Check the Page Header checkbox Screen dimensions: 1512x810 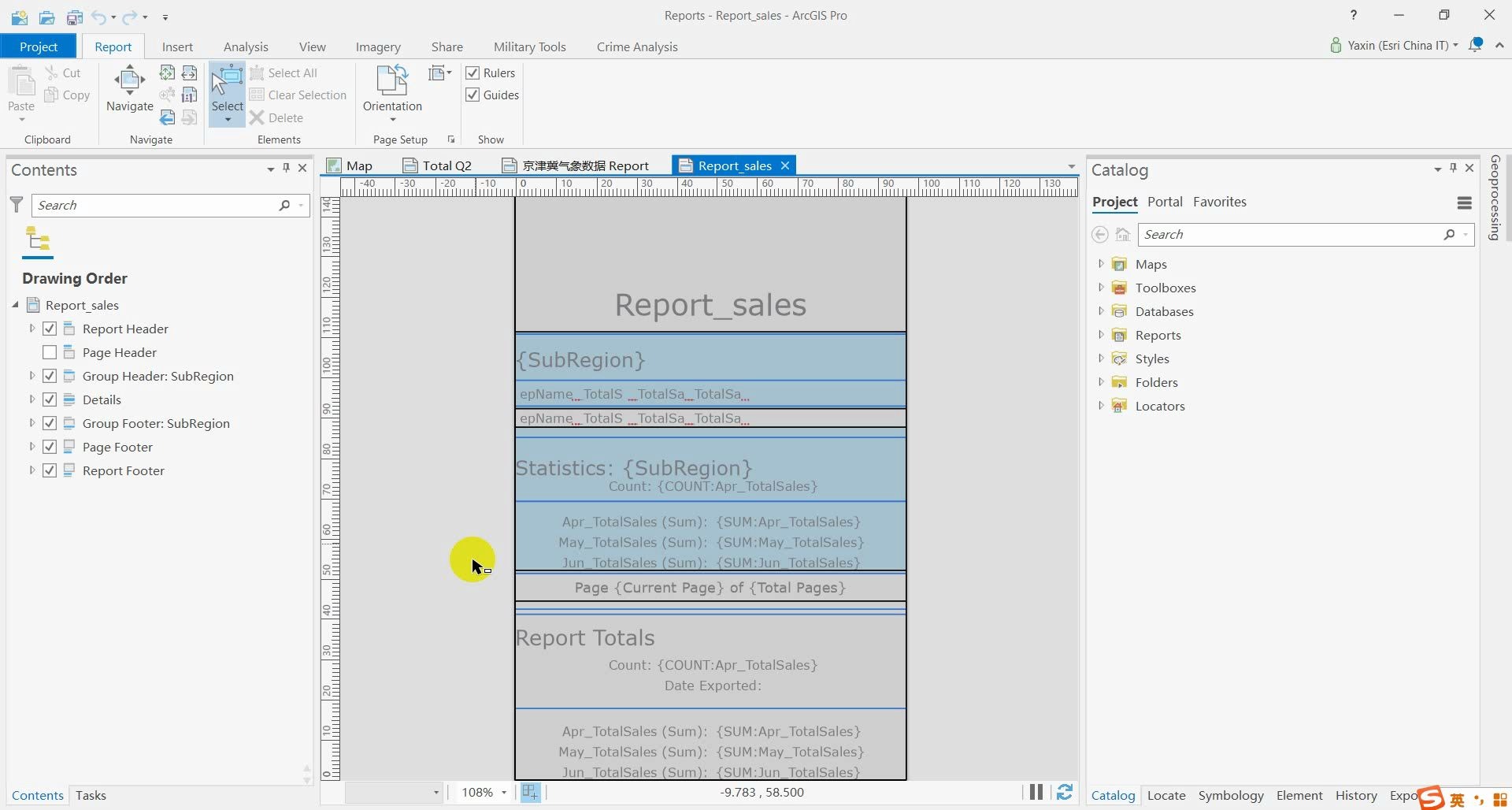pos(50,352)
